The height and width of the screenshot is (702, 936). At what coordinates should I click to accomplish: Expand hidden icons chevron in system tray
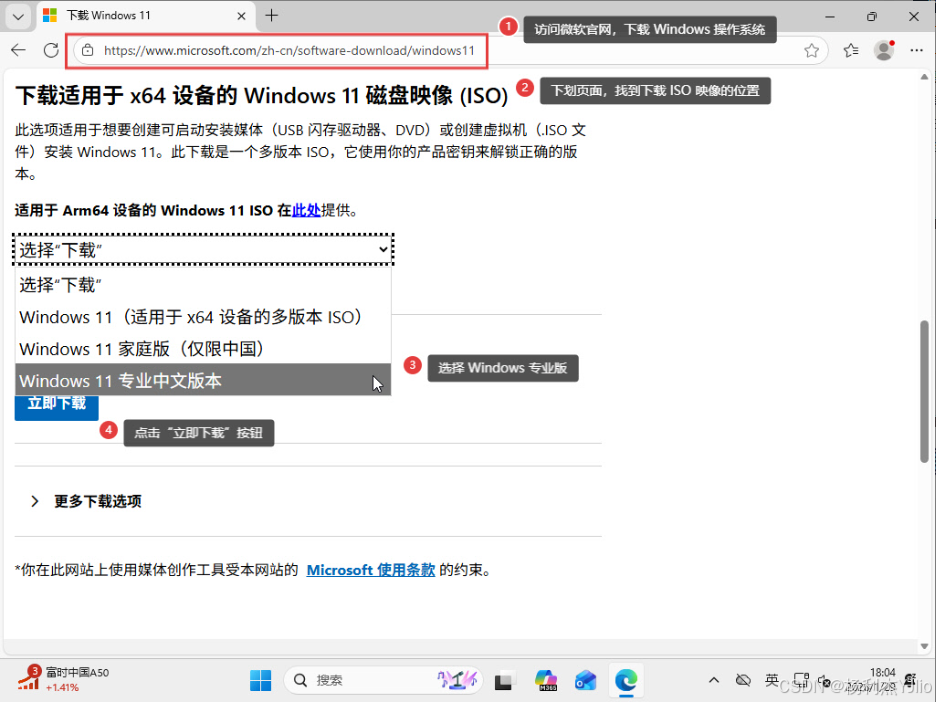[x=713, y=680]
